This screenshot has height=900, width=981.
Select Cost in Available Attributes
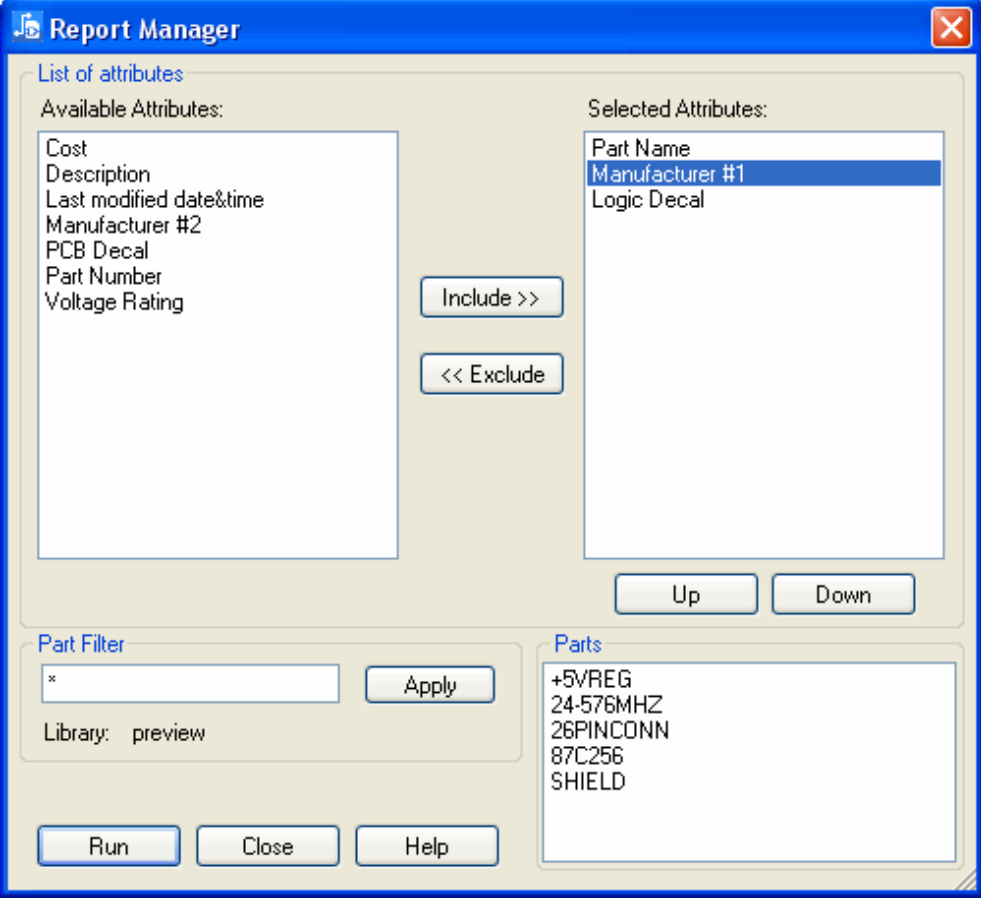pos(67,148)
